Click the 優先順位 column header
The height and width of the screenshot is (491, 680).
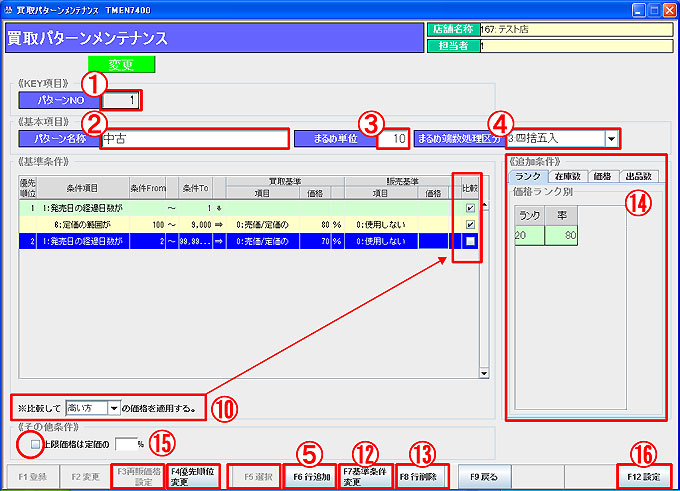(x=28, y=188)
